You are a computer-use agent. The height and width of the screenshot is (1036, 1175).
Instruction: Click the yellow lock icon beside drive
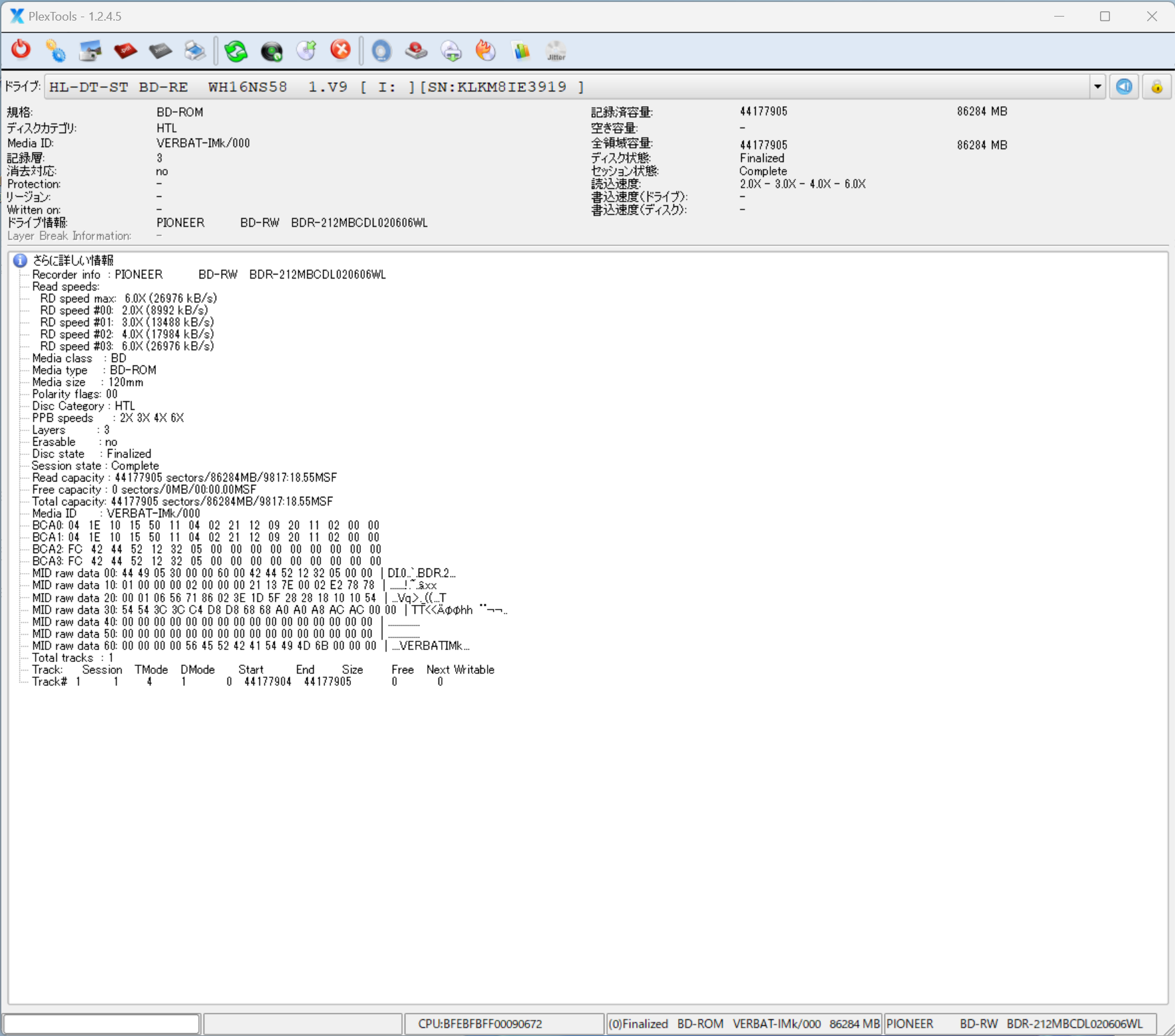tap(1156, 87)
